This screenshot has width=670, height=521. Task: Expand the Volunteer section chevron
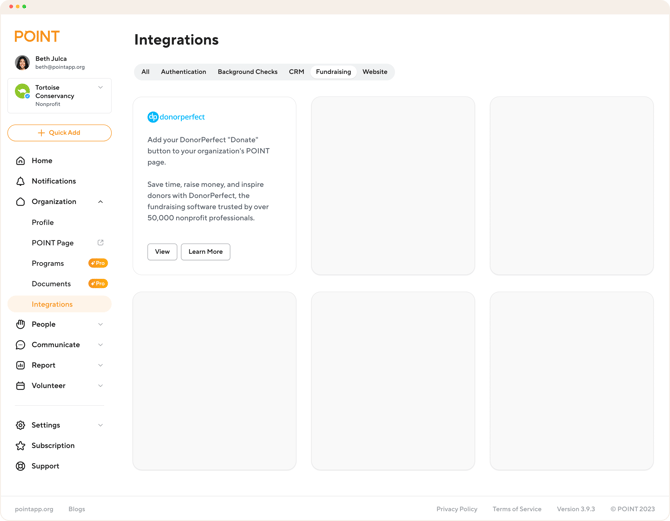[100, 386]
